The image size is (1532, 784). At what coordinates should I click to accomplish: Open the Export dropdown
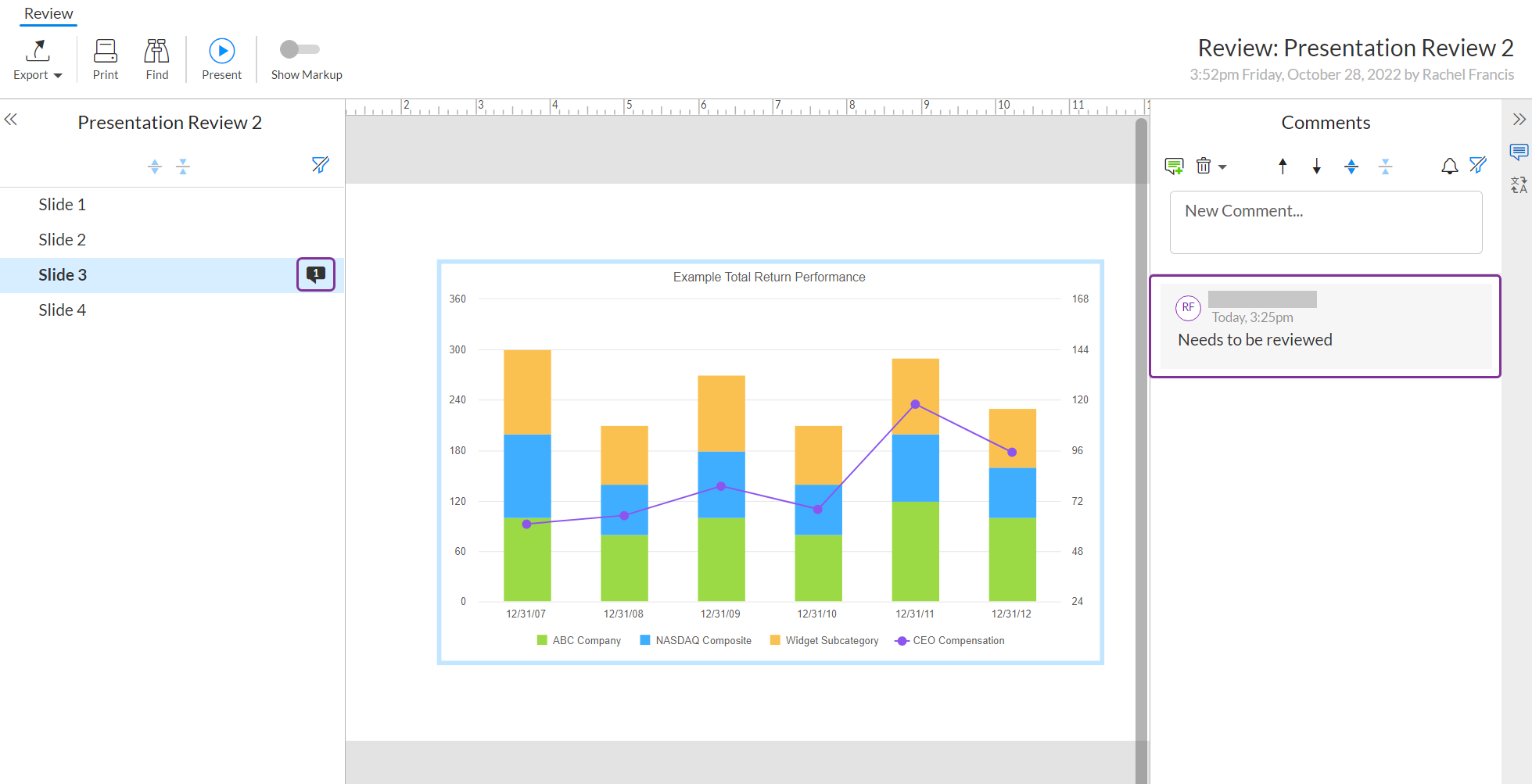click(x=38, y=59)
